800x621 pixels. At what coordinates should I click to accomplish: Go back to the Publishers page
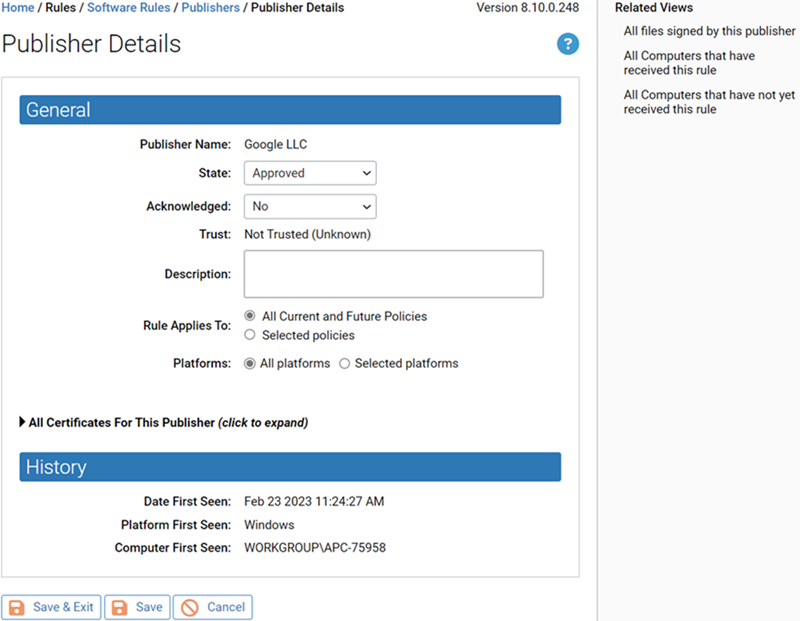pyautogui.click(x=210, y=7)
